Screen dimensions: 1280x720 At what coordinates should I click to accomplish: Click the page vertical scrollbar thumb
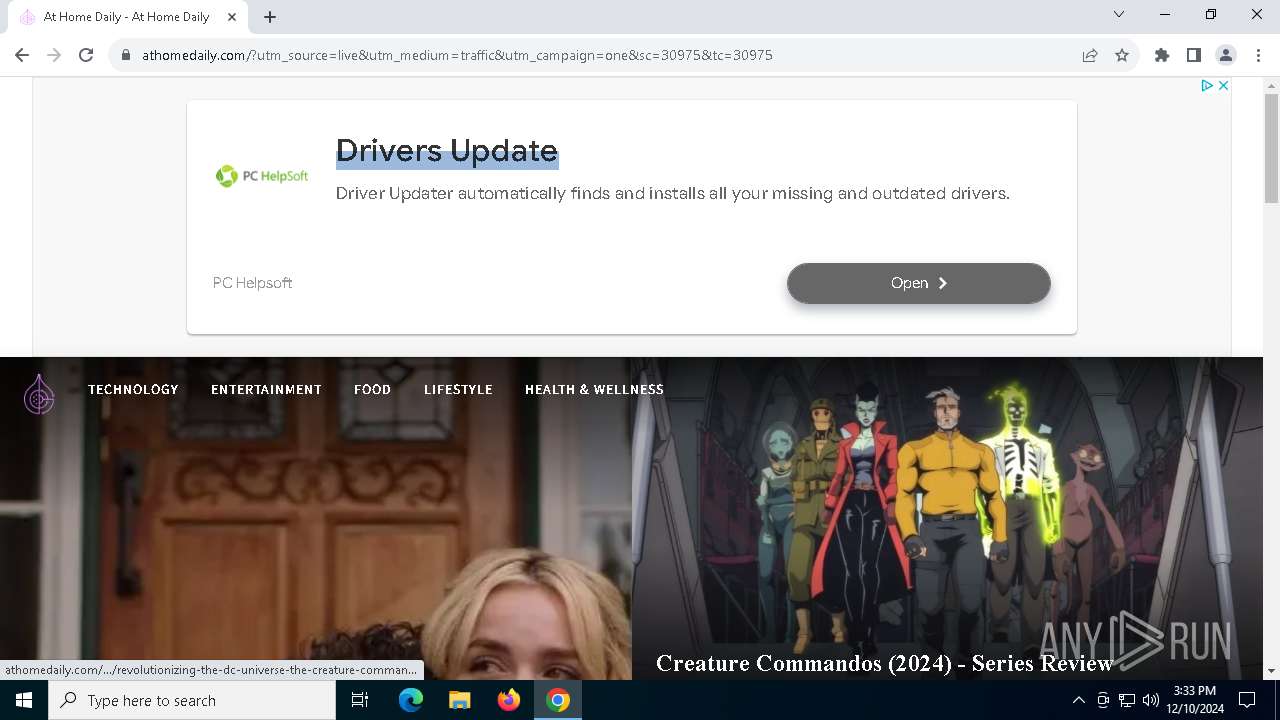(1271, 148)
